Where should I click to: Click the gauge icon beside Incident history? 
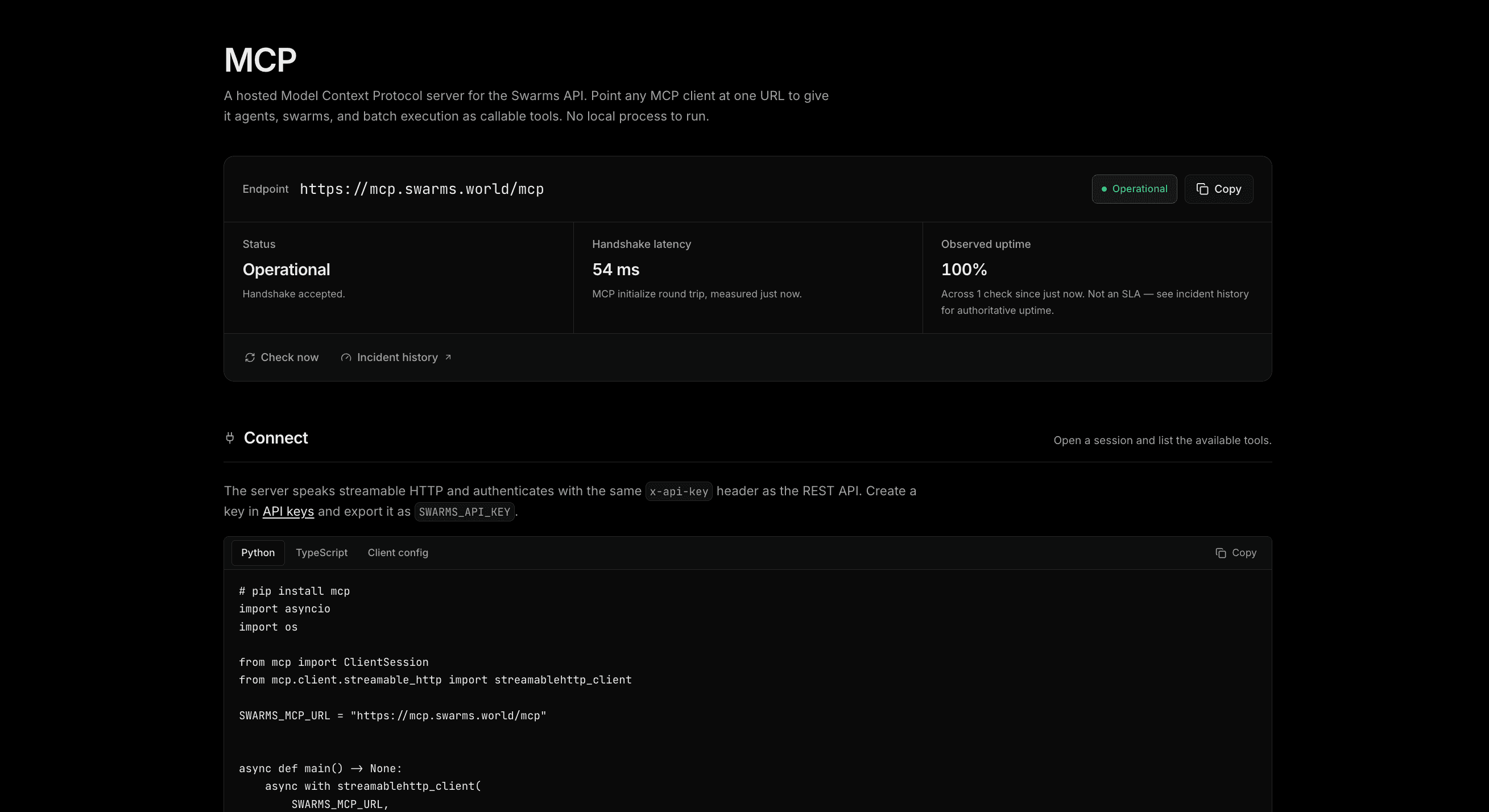coord(346,358)
